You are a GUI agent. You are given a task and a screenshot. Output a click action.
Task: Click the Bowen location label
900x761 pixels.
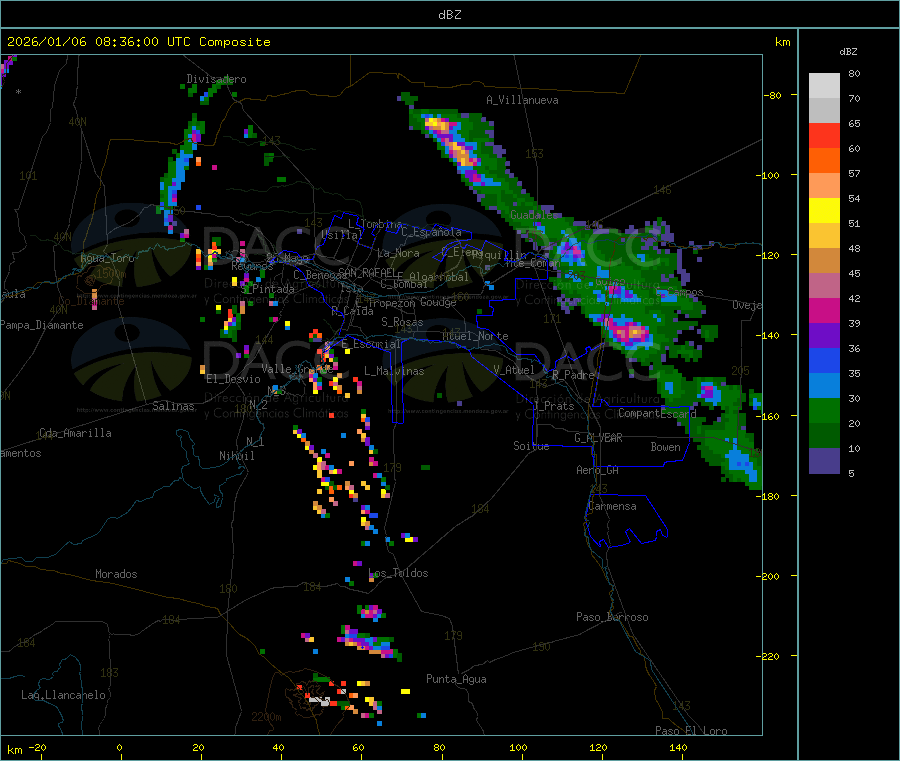click(x=665, y=447)
